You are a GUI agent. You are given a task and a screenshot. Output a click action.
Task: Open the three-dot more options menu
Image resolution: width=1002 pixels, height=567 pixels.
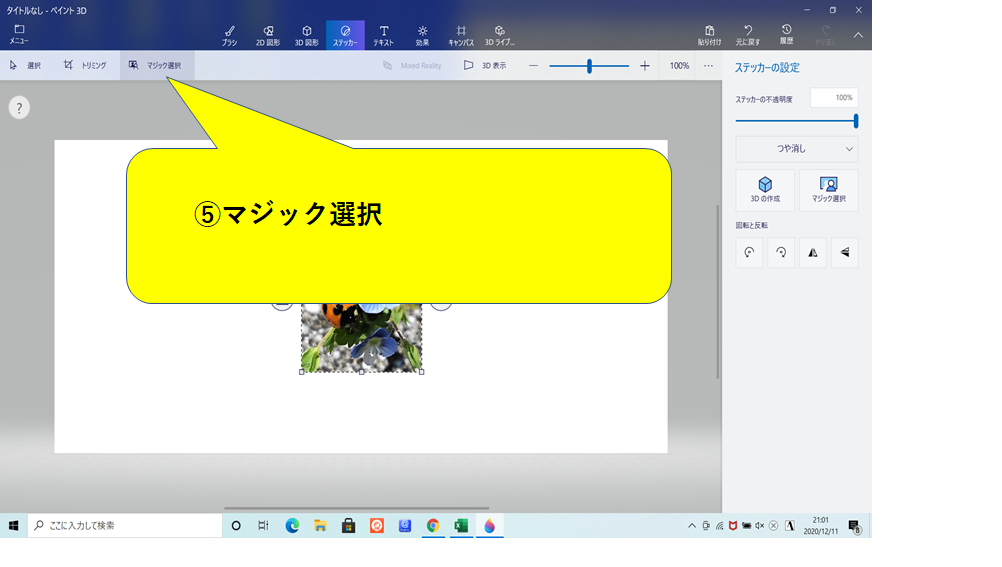tap(708, 66)
